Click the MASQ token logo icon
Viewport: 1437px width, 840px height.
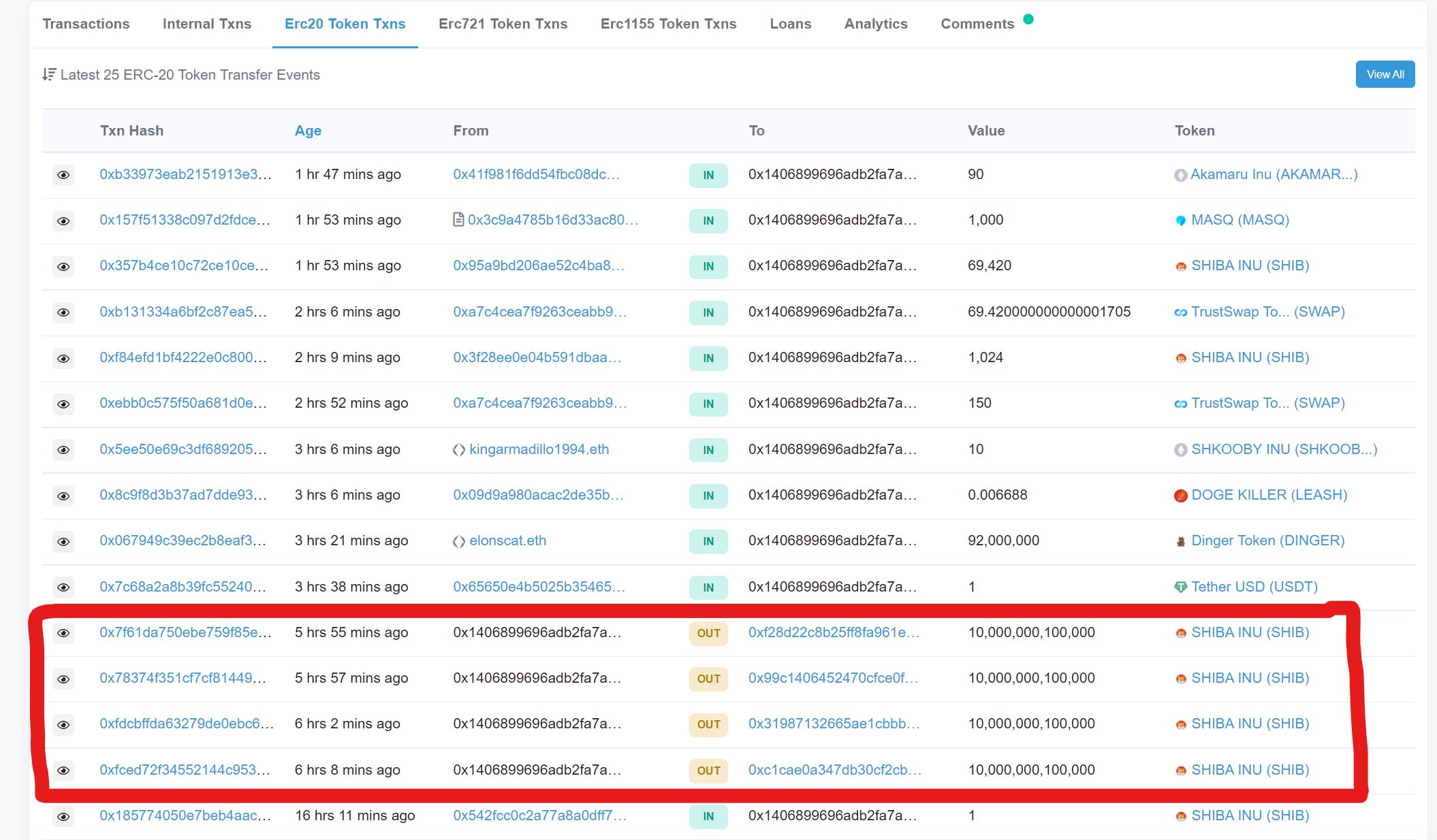click(1180, 221)
